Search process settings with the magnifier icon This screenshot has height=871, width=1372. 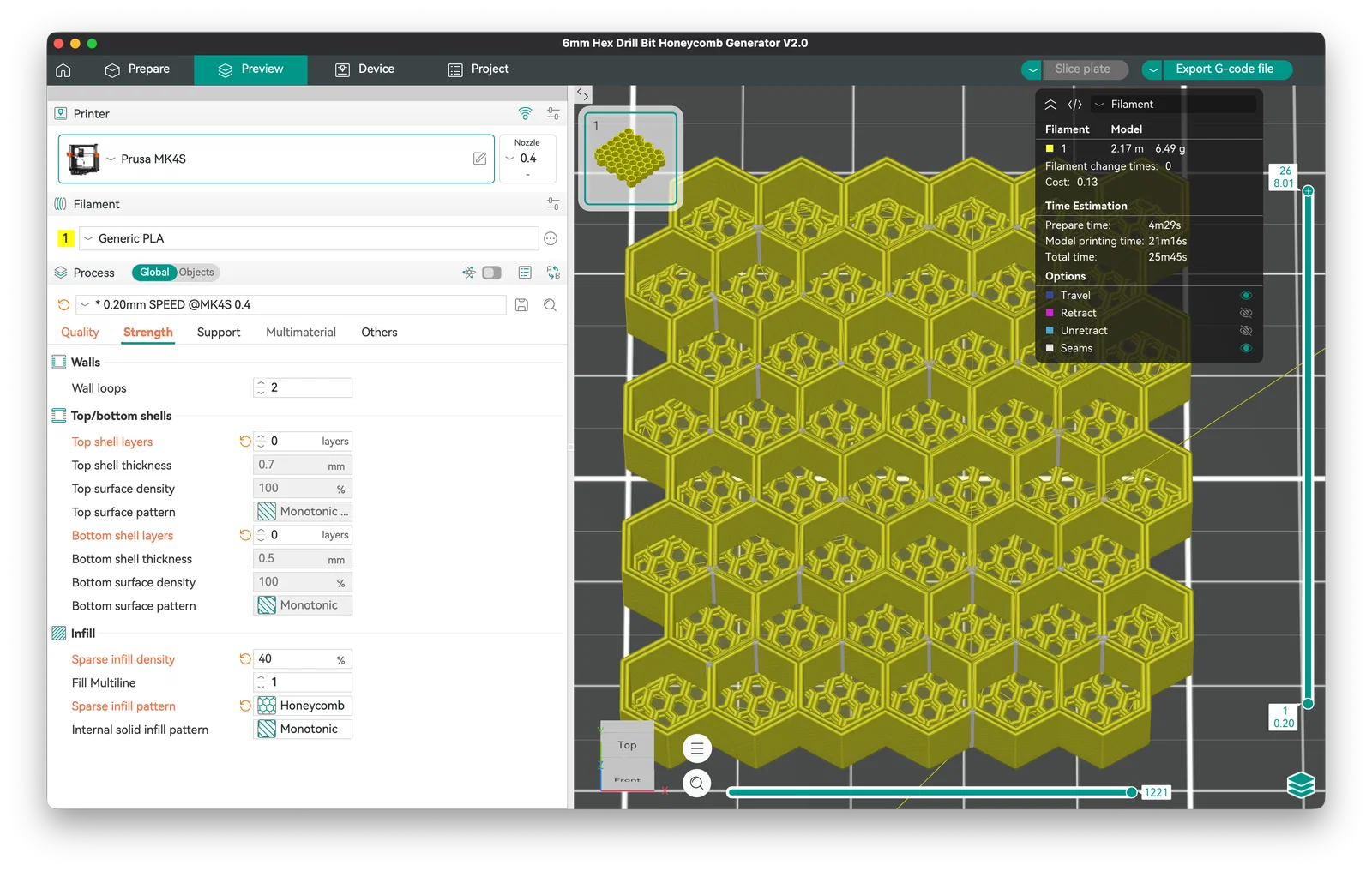[x=551, y=305]
